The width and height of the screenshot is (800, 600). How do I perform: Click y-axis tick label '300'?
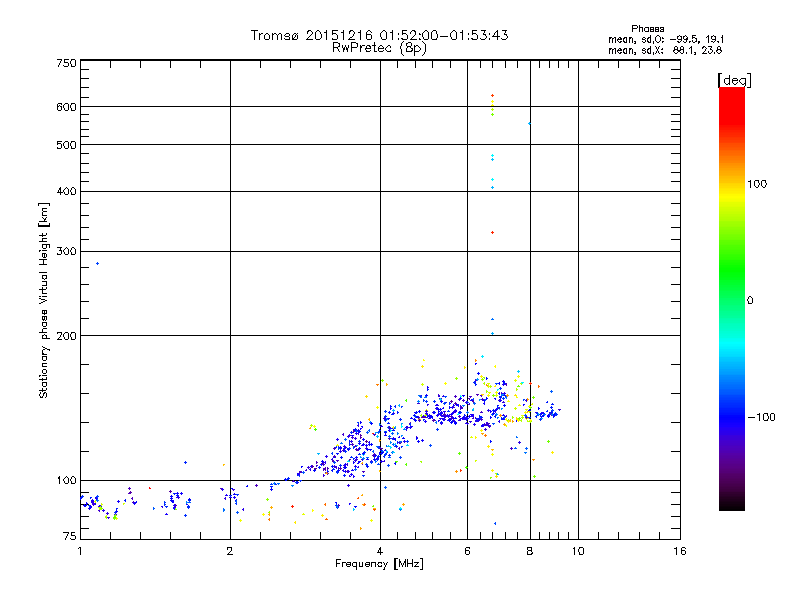[66, 252]
